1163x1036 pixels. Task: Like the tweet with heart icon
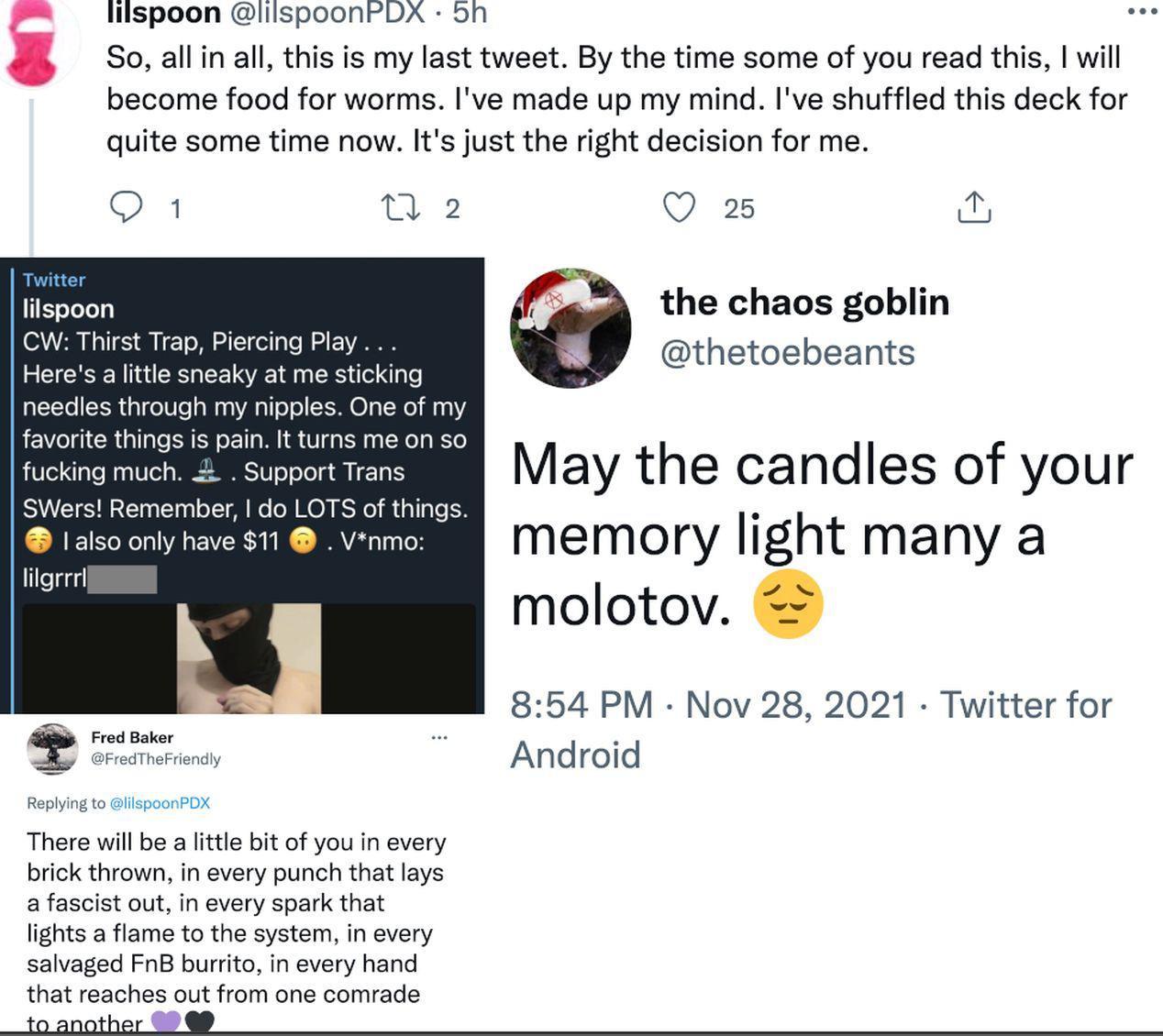point(679,207)
